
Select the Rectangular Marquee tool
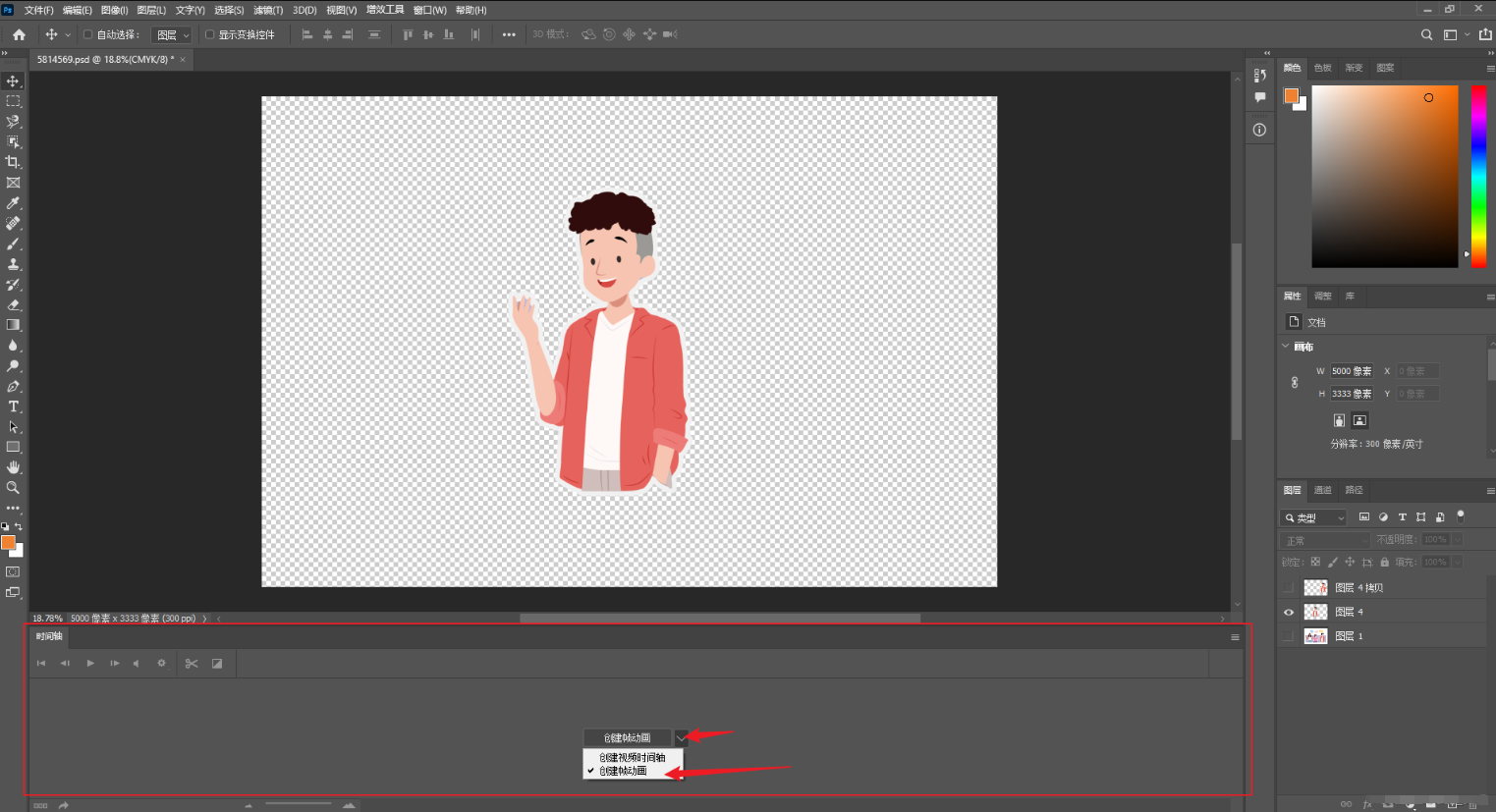[x=13, y=101]
